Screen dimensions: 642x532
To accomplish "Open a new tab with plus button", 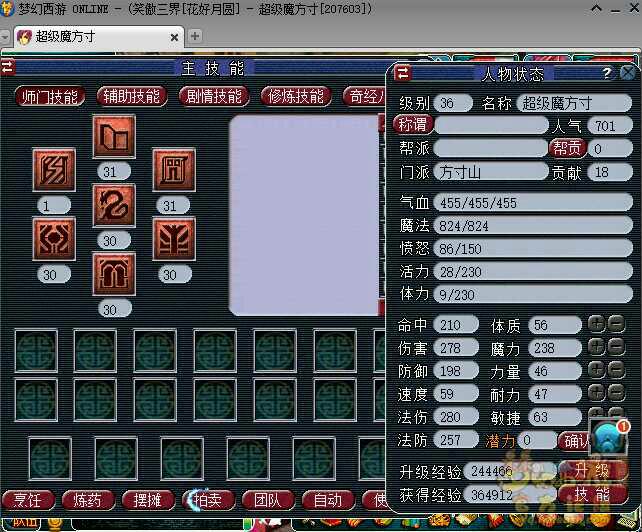I will click(195, 36).
